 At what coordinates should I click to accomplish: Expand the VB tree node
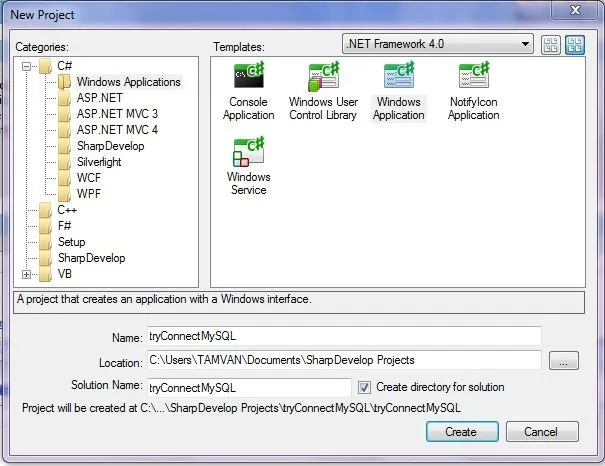(26, 275)
